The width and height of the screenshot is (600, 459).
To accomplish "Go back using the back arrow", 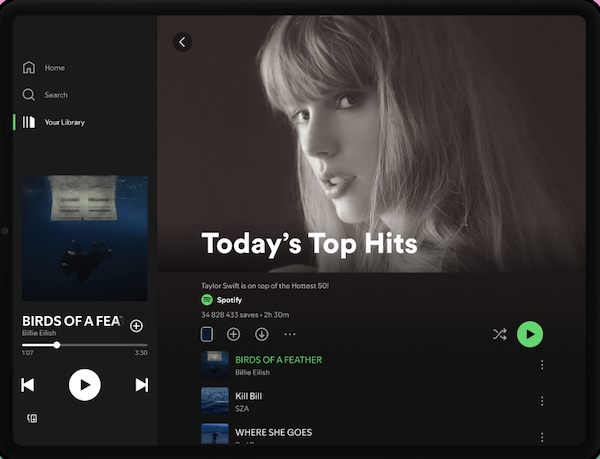I will coord(183,42).
